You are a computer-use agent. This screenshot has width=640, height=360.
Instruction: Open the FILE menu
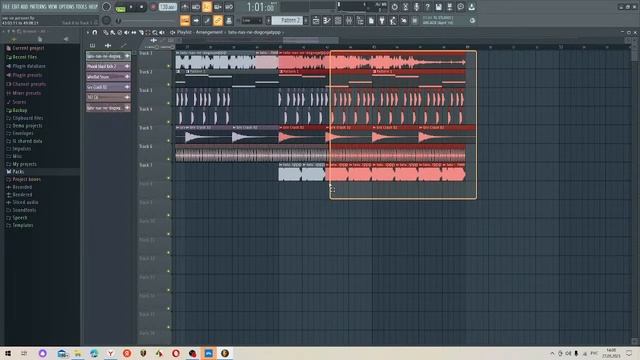6,7
